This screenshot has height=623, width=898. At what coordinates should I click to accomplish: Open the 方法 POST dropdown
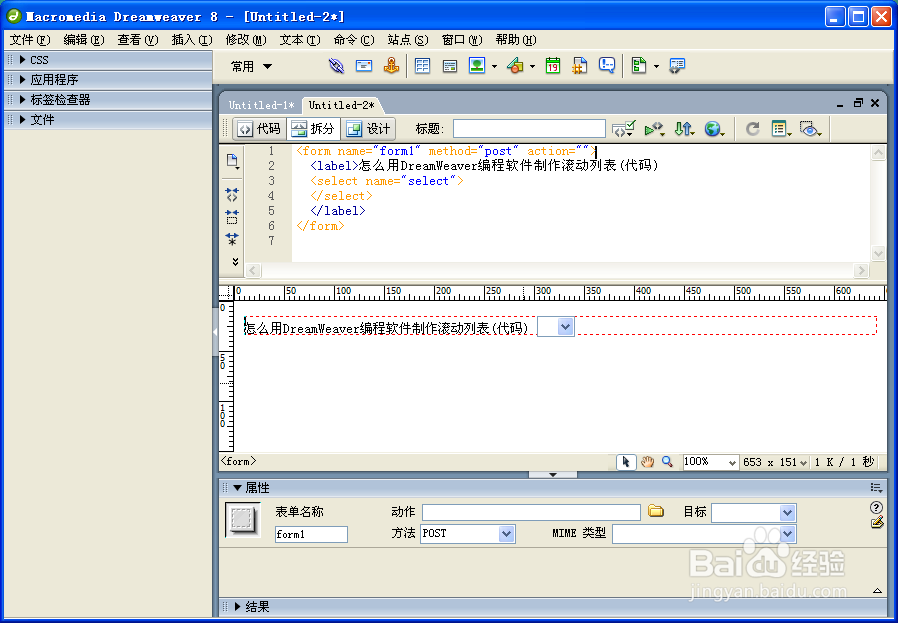point(506,534)
